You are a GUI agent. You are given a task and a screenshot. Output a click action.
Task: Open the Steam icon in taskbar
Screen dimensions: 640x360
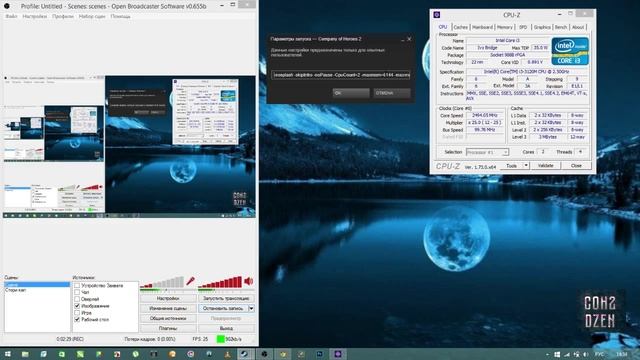244,354
